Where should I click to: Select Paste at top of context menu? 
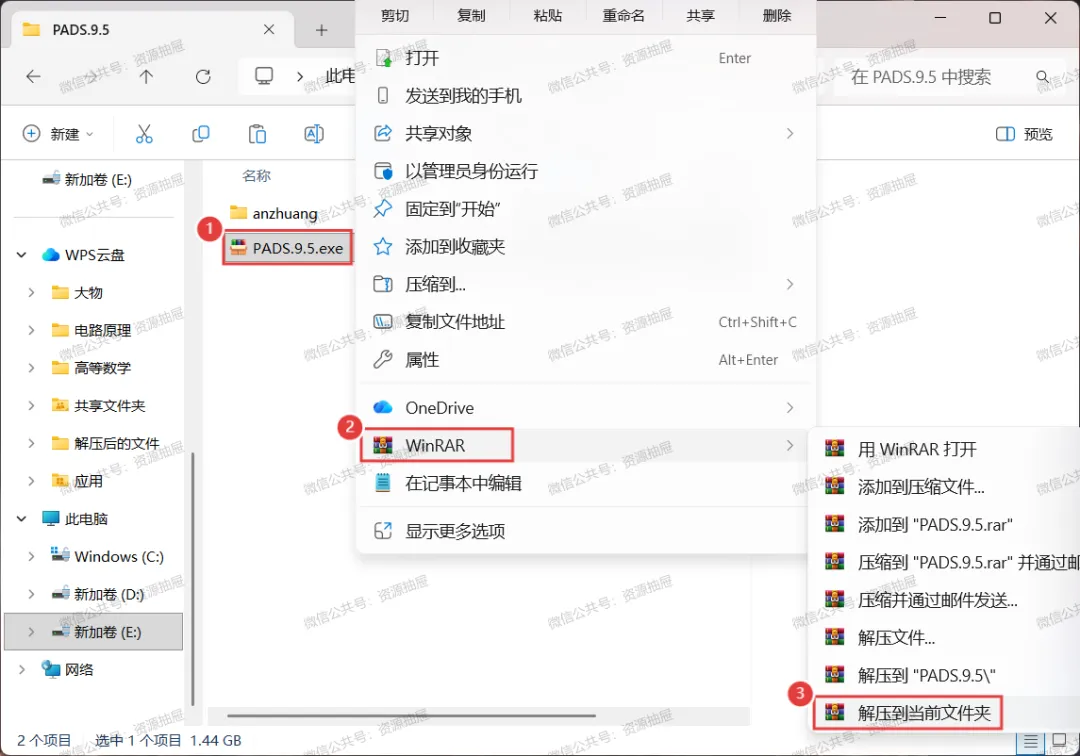pos(548,15)
